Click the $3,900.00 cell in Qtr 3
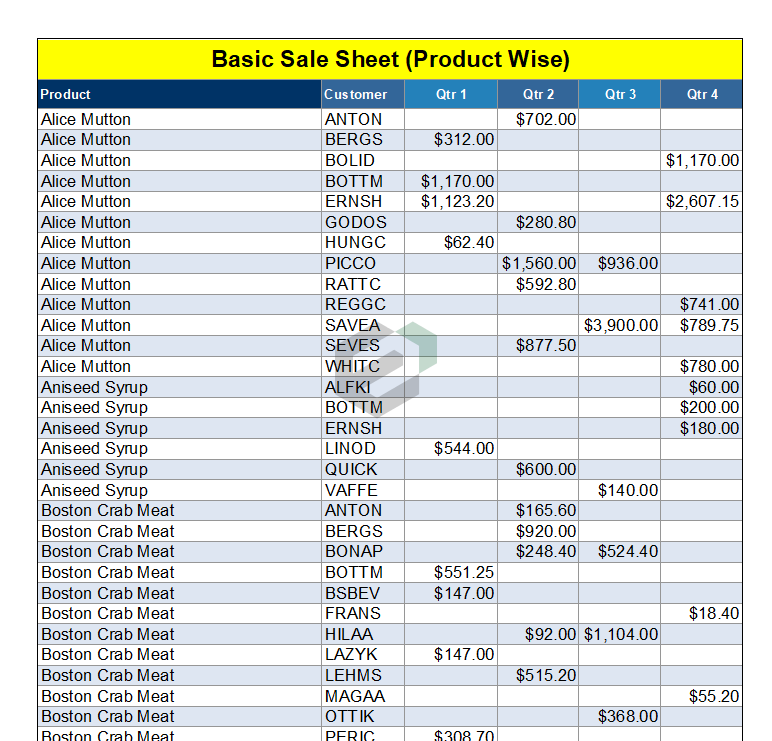772x741 pixels. 621,325
